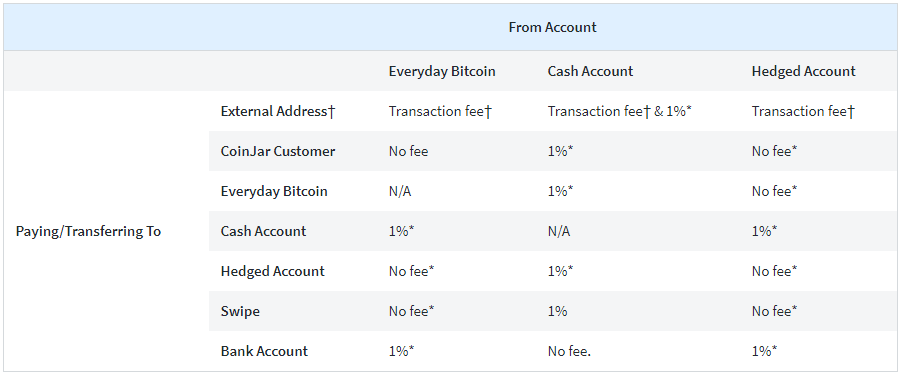
Task: Select the Hedged Account column header
Action: [804, 71]
